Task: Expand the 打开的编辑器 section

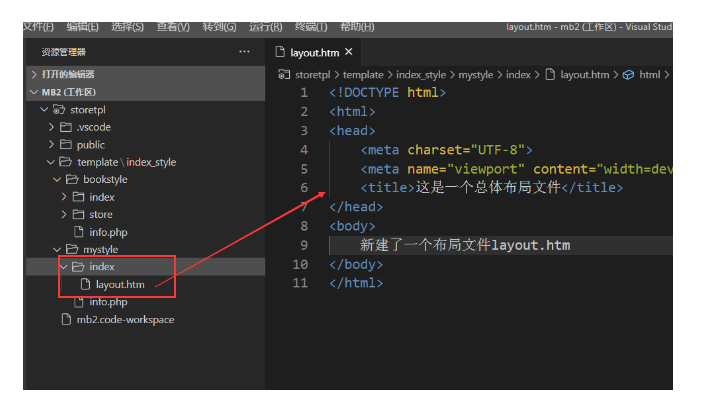Action: pyautogui.click(x=145, y=74)
